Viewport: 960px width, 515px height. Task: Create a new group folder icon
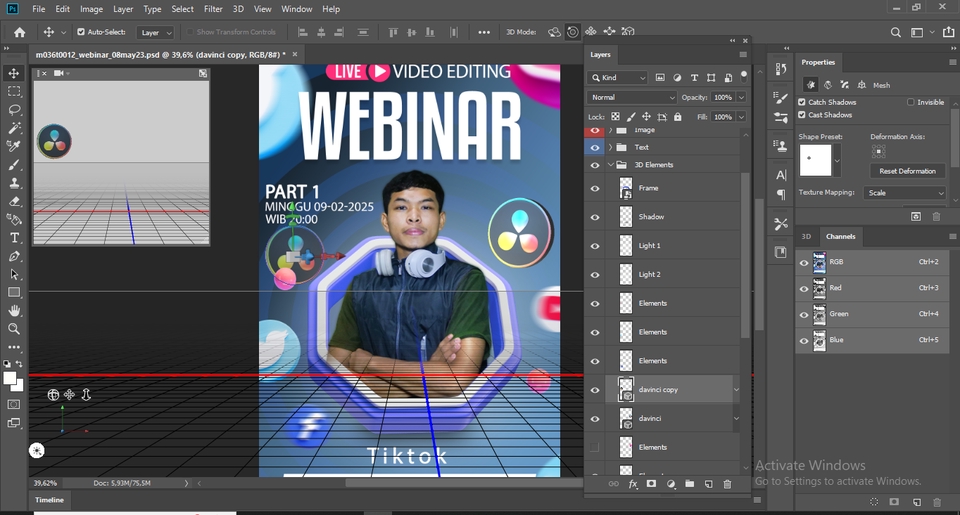[689, 484]
